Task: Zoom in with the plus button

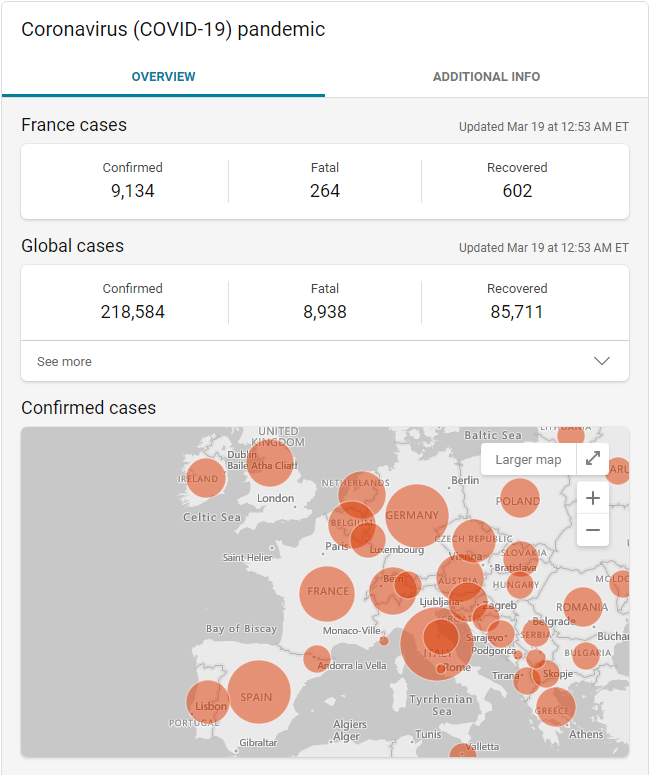Action: pos(593,498)
